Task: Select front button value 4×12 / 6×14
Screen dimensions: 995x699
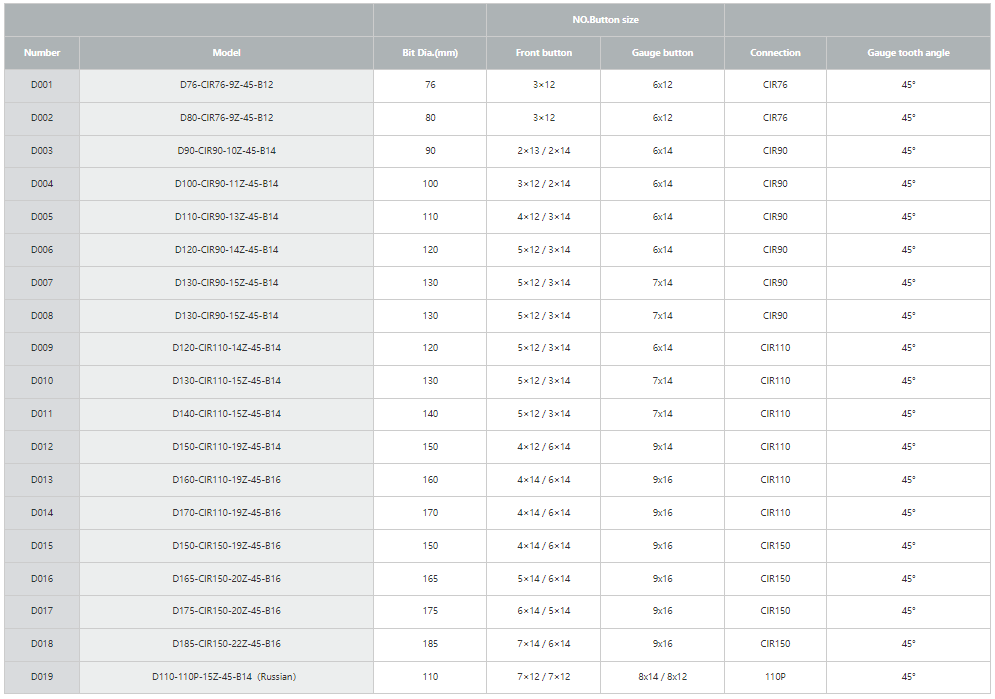Action: [544, 447]
